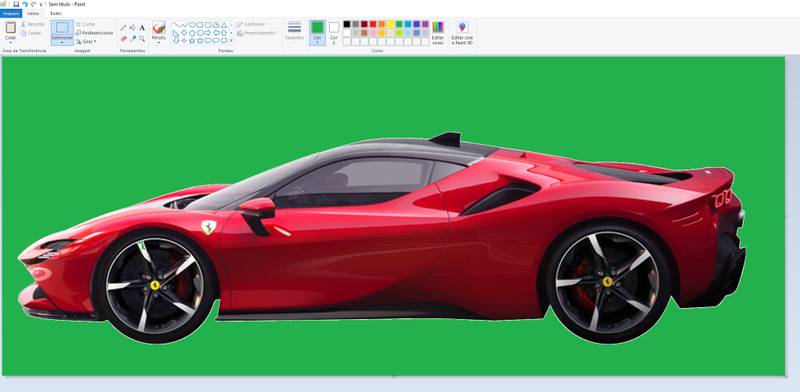Pick the purple color swatch
800x392 pixels.
coord(426,24)
